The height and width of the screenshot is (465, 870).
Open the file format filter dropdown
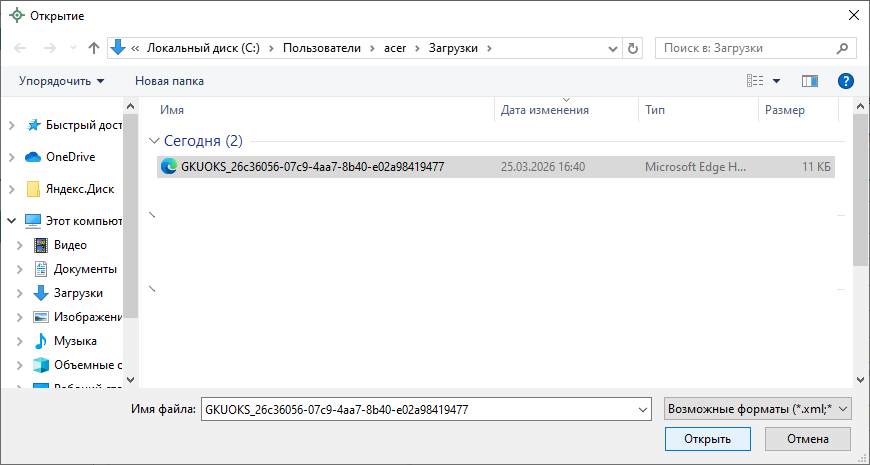(756, 408)
